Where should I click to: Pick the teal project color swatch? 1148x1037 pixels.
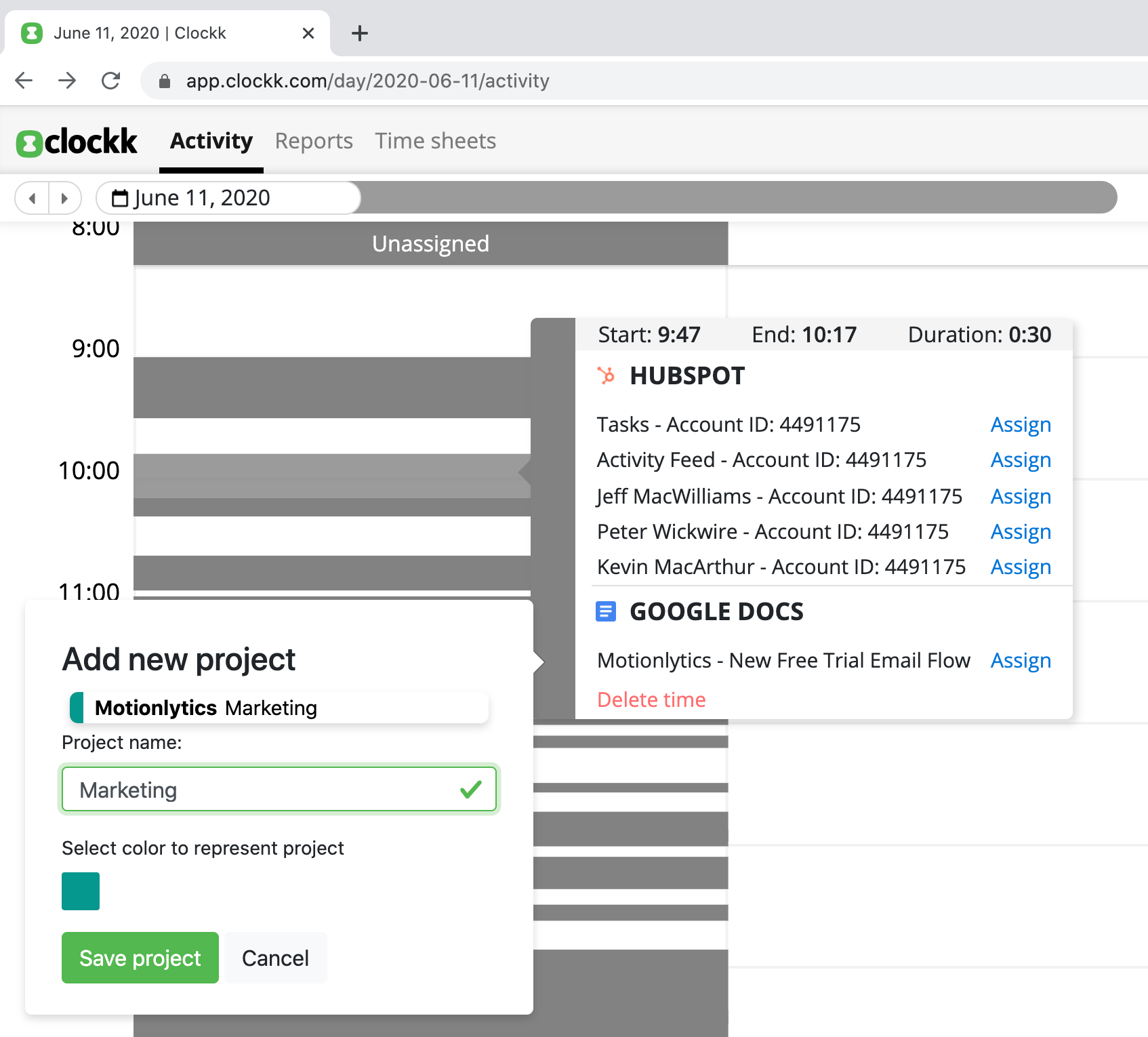[81, 891]
